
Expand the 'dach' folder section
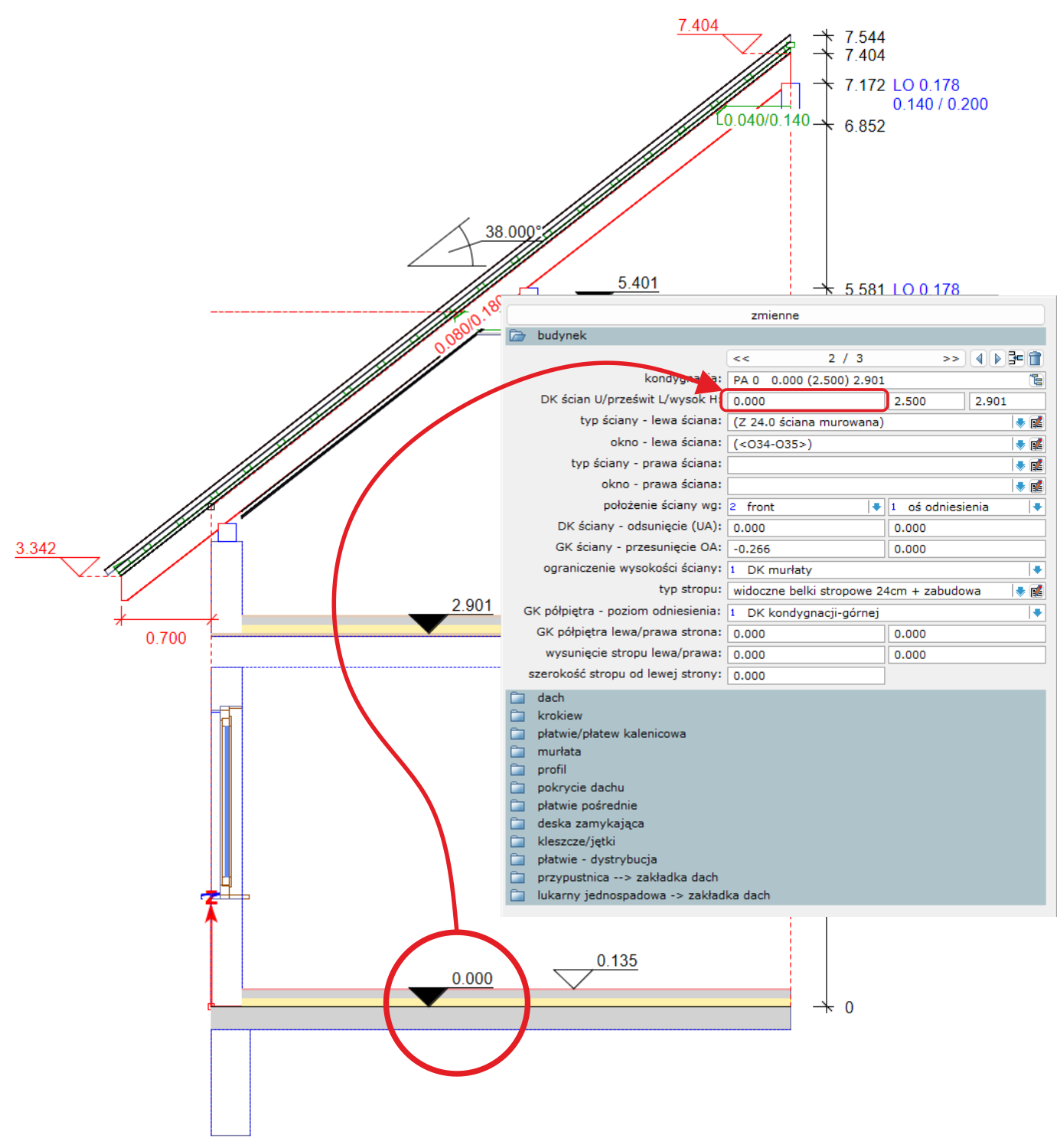(x=550, y=697)
